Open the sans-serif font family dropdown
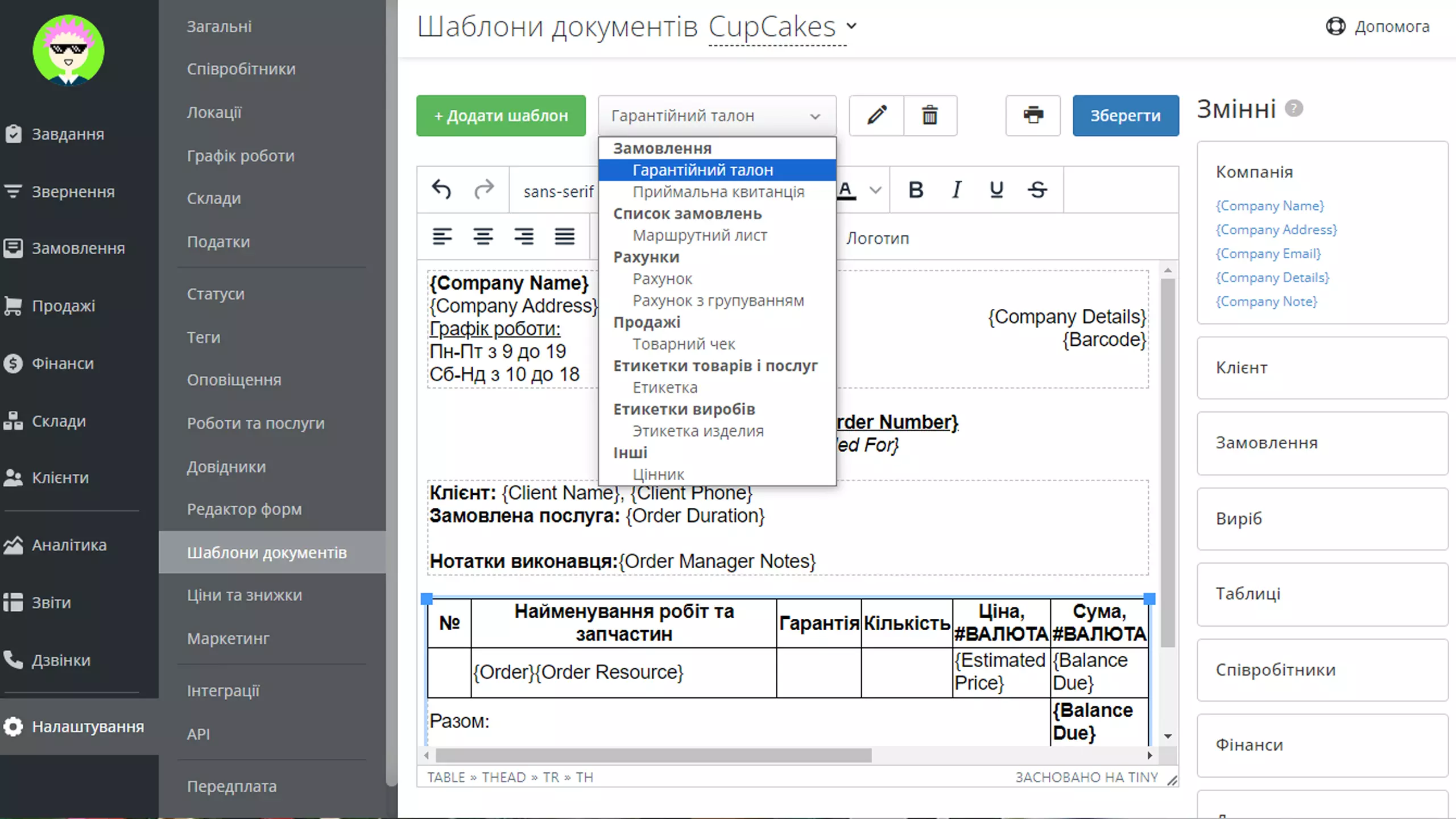The image size is (1456, 819). 559,192
